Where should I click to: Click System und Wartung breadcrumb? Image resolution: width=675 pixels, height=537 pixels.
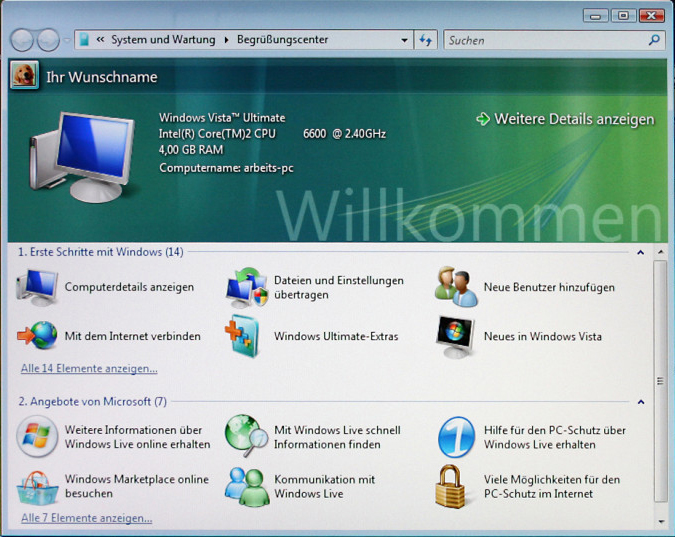[163, 40]
